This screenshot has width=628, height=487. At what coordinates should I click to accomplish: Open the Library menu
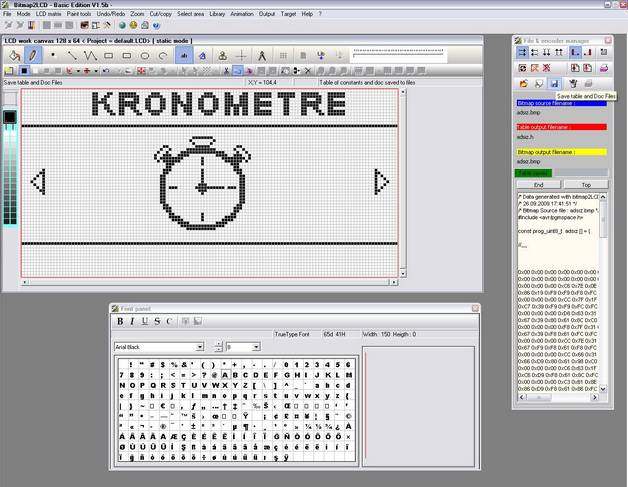click(x=217, y=14)
